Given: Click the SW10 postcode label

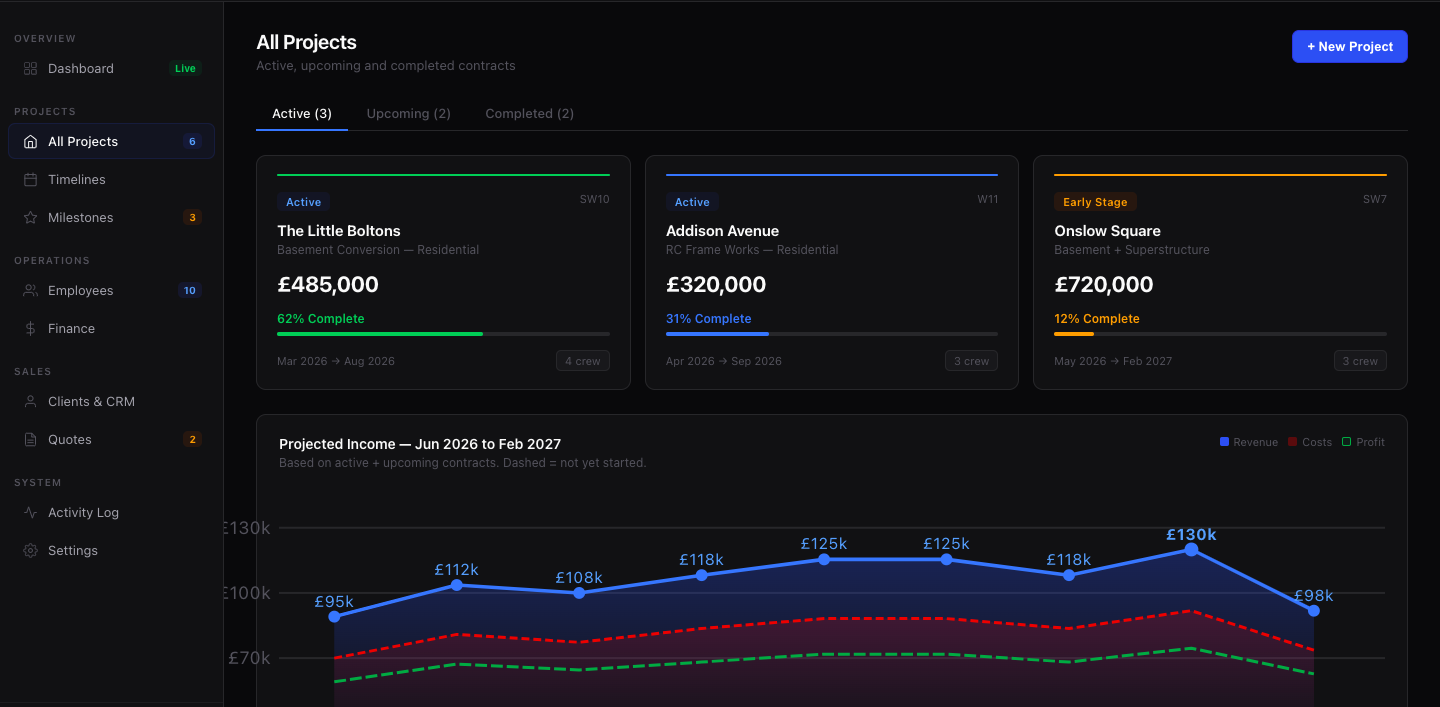Looking at the screenshot, I should [x=594, y=199].
